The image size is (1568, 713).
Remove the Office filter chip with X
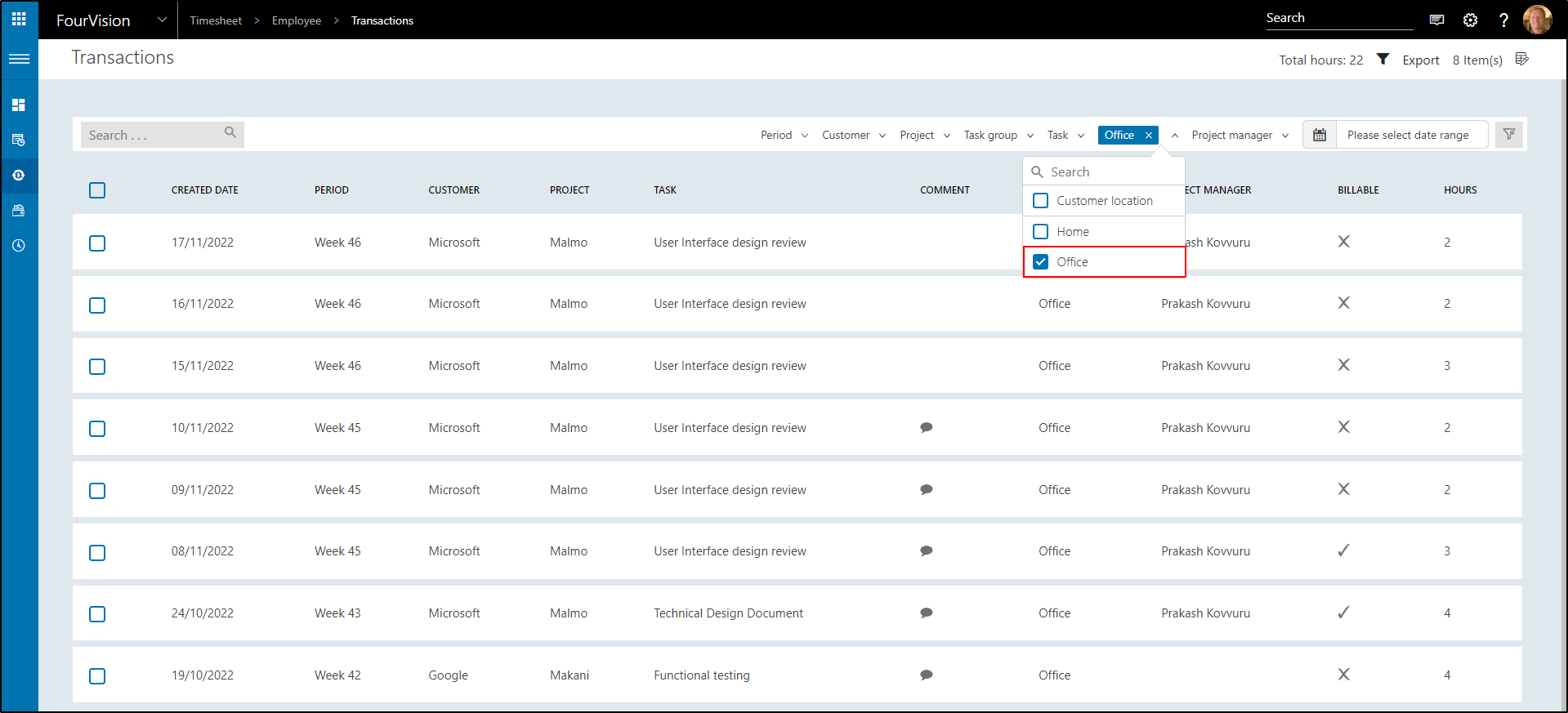click(x=1149, y=136)
